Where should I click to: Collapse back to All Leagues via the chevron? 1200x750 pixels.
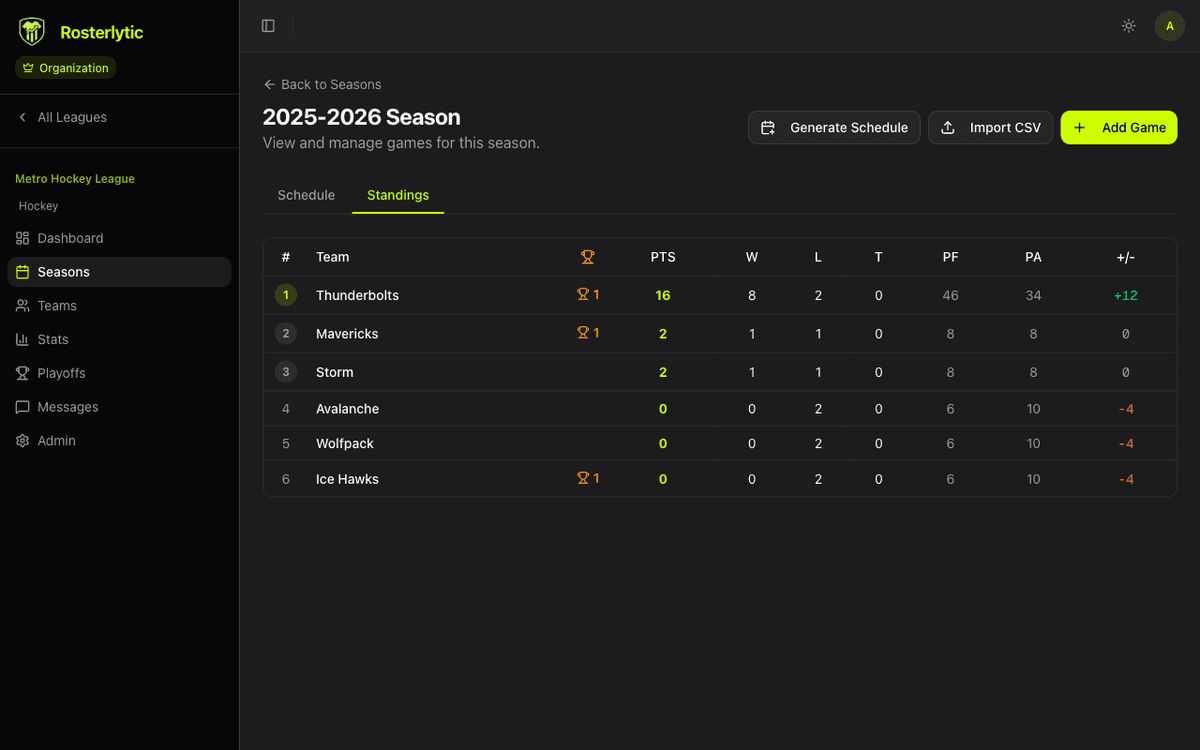22,117
